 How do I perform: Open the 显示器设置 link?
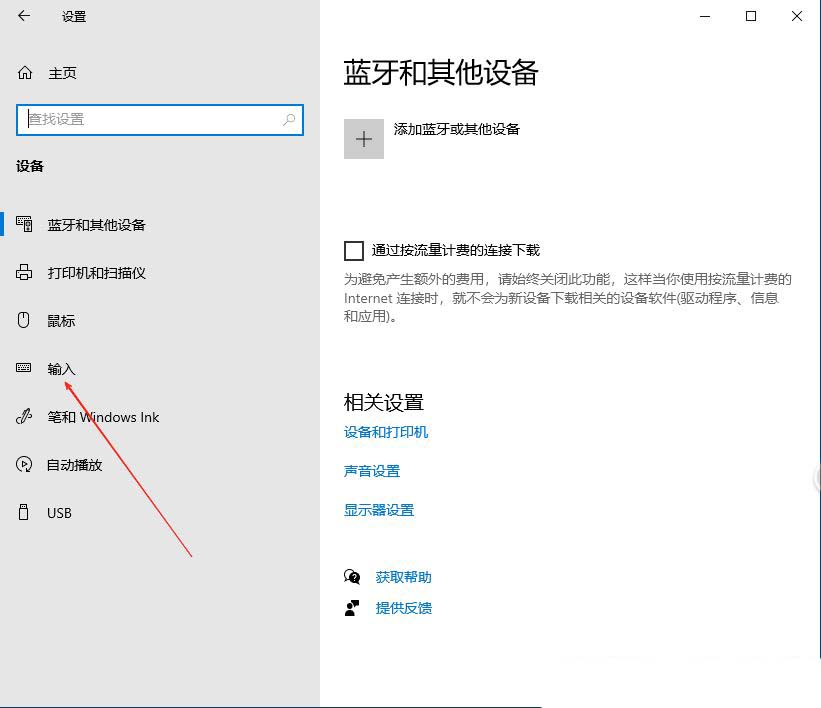click(379, 510)
